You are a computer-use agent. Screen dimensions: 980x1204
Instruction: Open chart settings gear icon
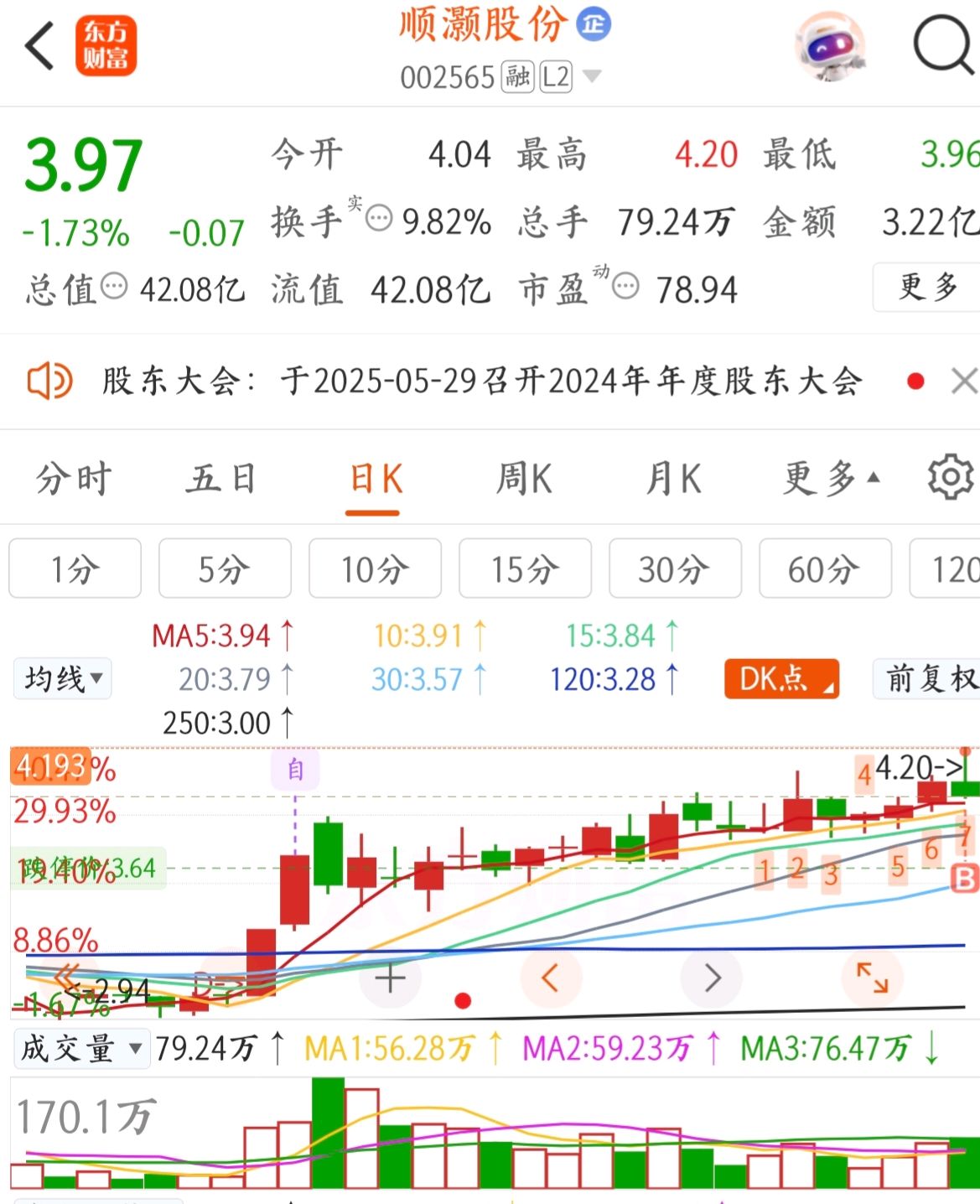[951, 478]
